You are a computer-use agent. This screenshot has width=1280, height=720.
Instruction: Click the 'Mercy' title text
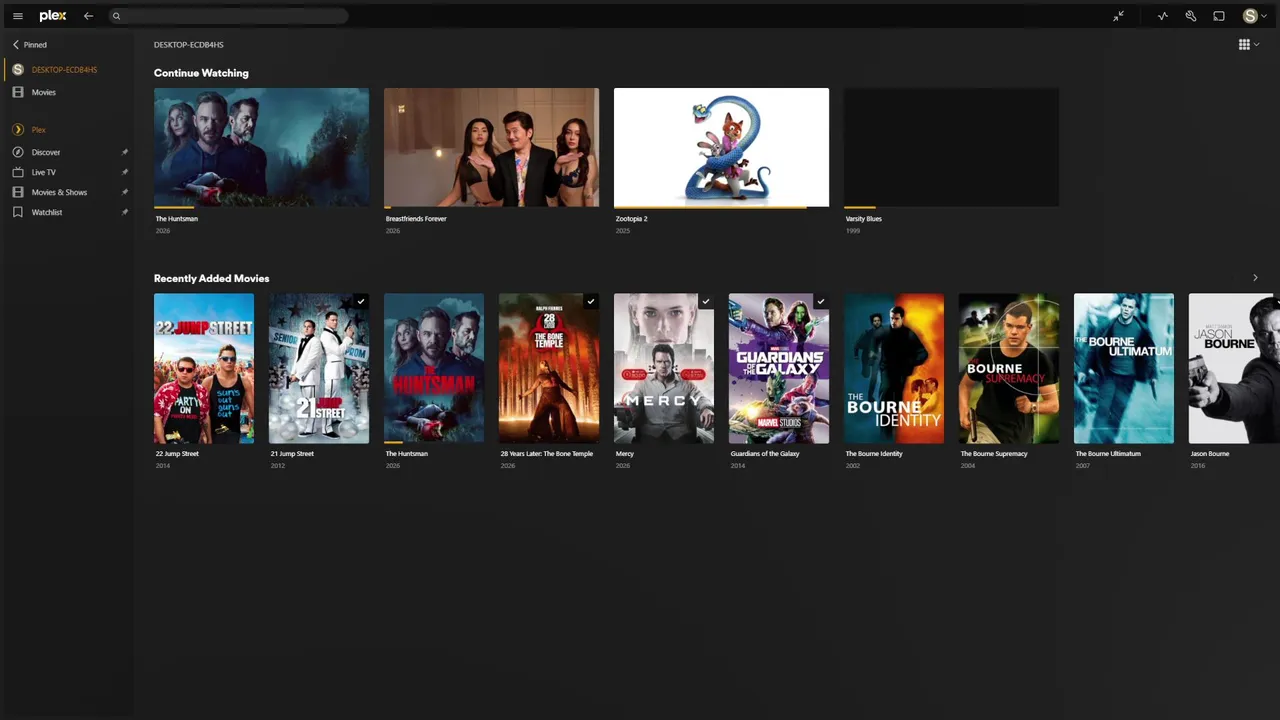tap(625, 454)
